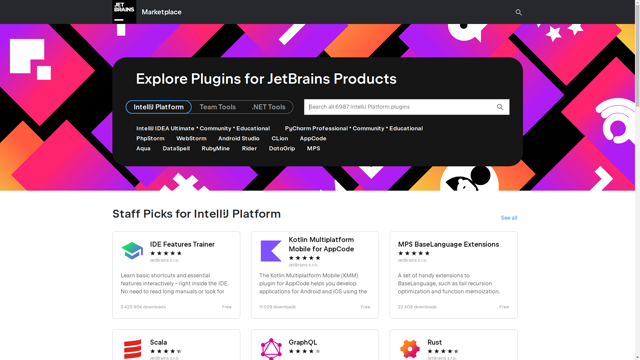This screenshot has height=360, width=640.
Task: Focus the plugin search input field
Action: point(400,107)
